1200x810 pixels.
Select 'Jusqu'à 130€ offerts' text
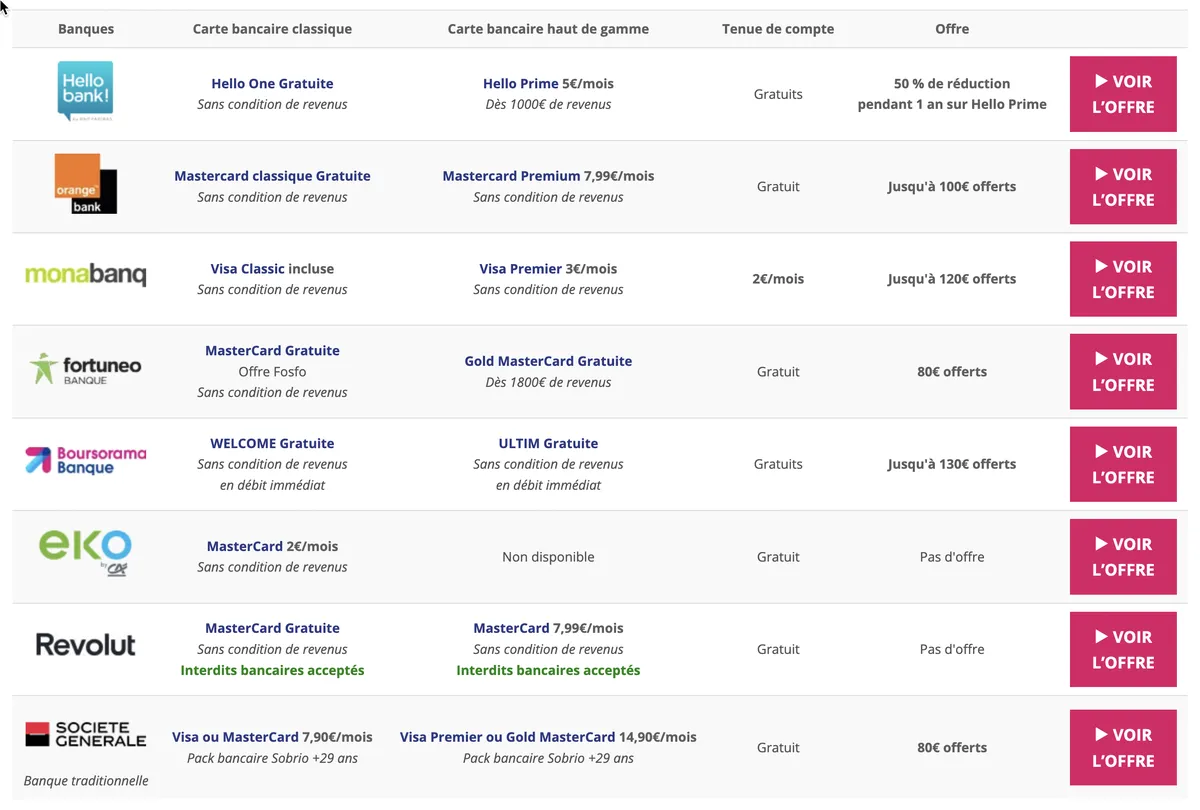[x=952, y=464]
